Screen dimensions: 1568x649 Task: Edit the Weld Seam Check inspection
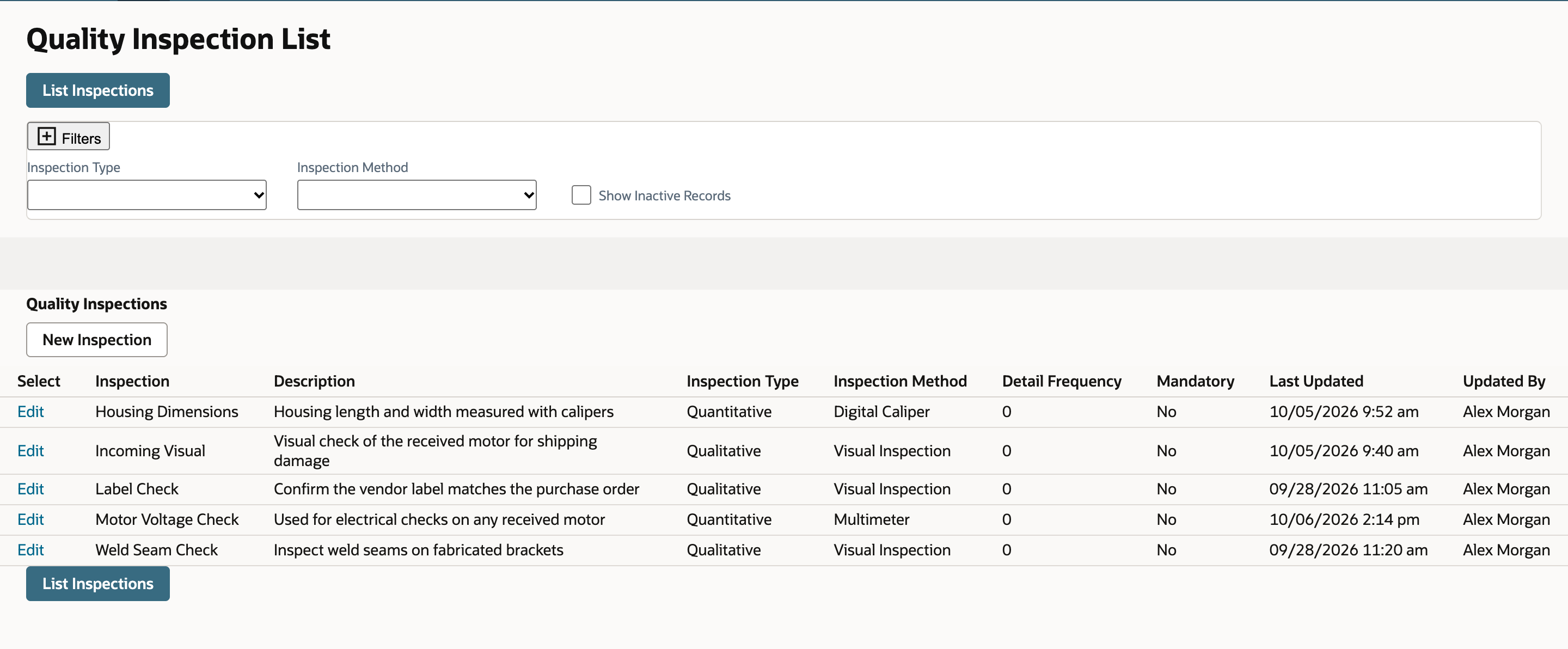tap(30, 550)
